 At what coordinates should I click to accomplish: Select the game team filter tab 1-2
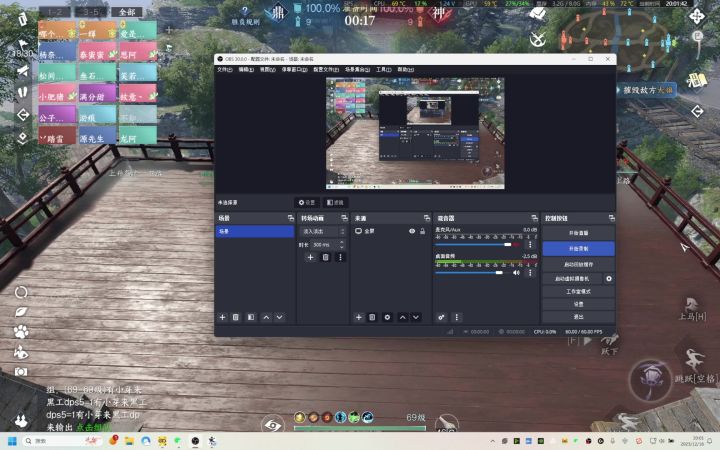point(55,12)
